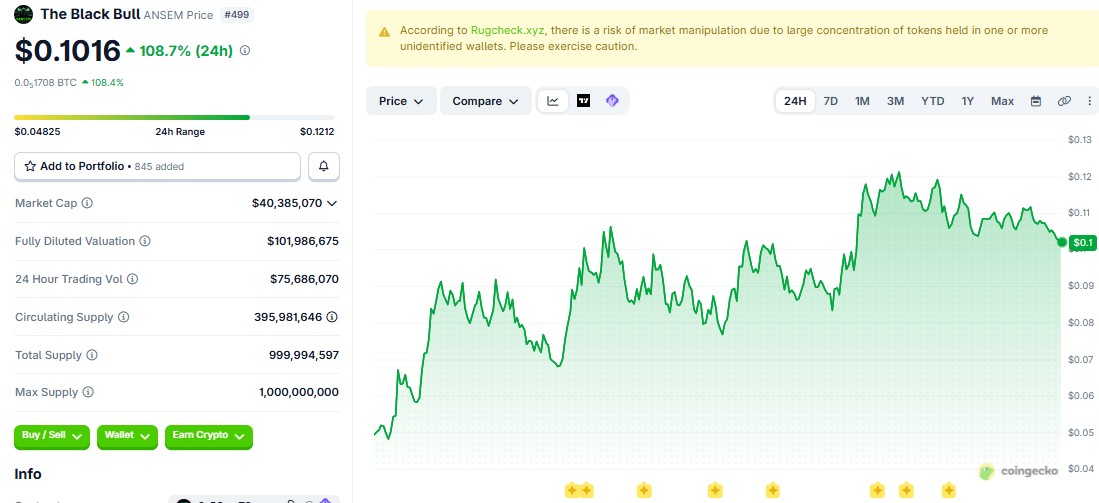Click the green current price dot on chart
Screen dimensions: 1099x503
click(1062, 242)
